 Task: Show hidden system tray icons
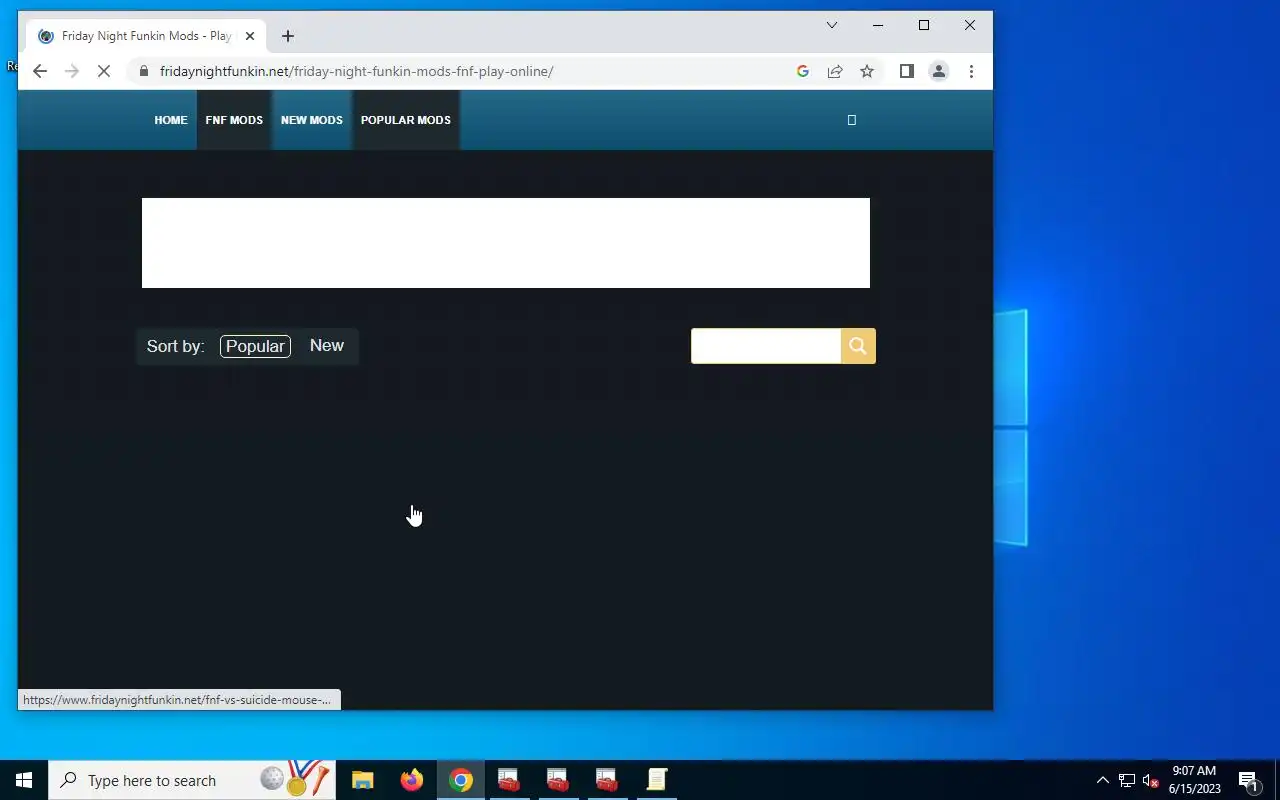[1103, 780]
